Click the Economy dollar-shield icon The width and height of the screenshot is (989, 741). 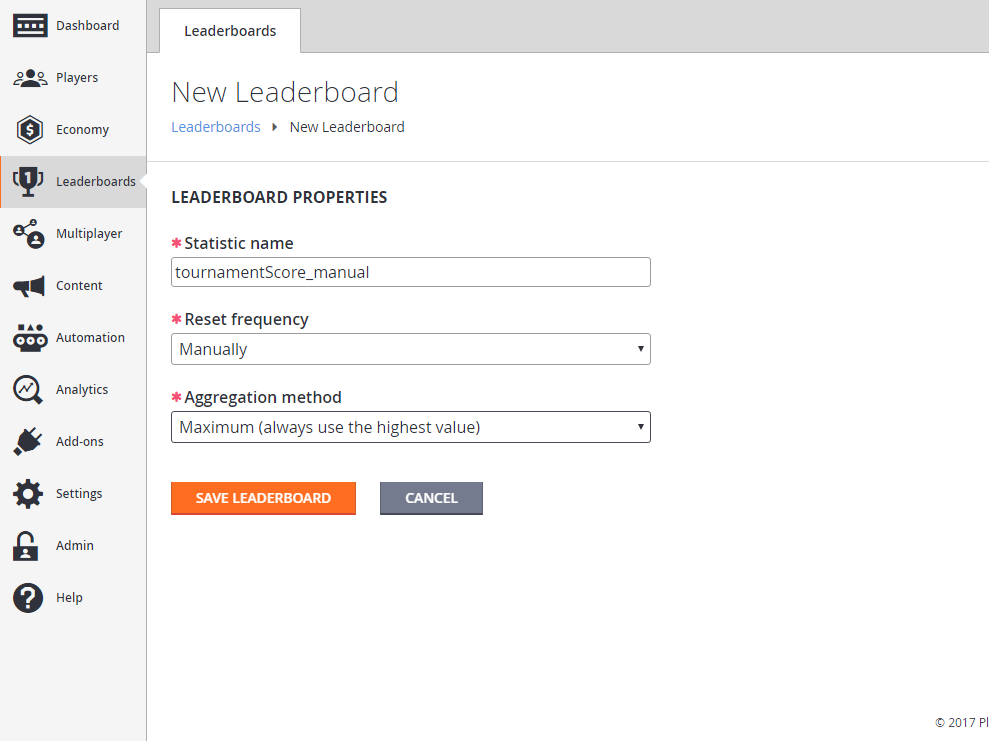[29, 129]
